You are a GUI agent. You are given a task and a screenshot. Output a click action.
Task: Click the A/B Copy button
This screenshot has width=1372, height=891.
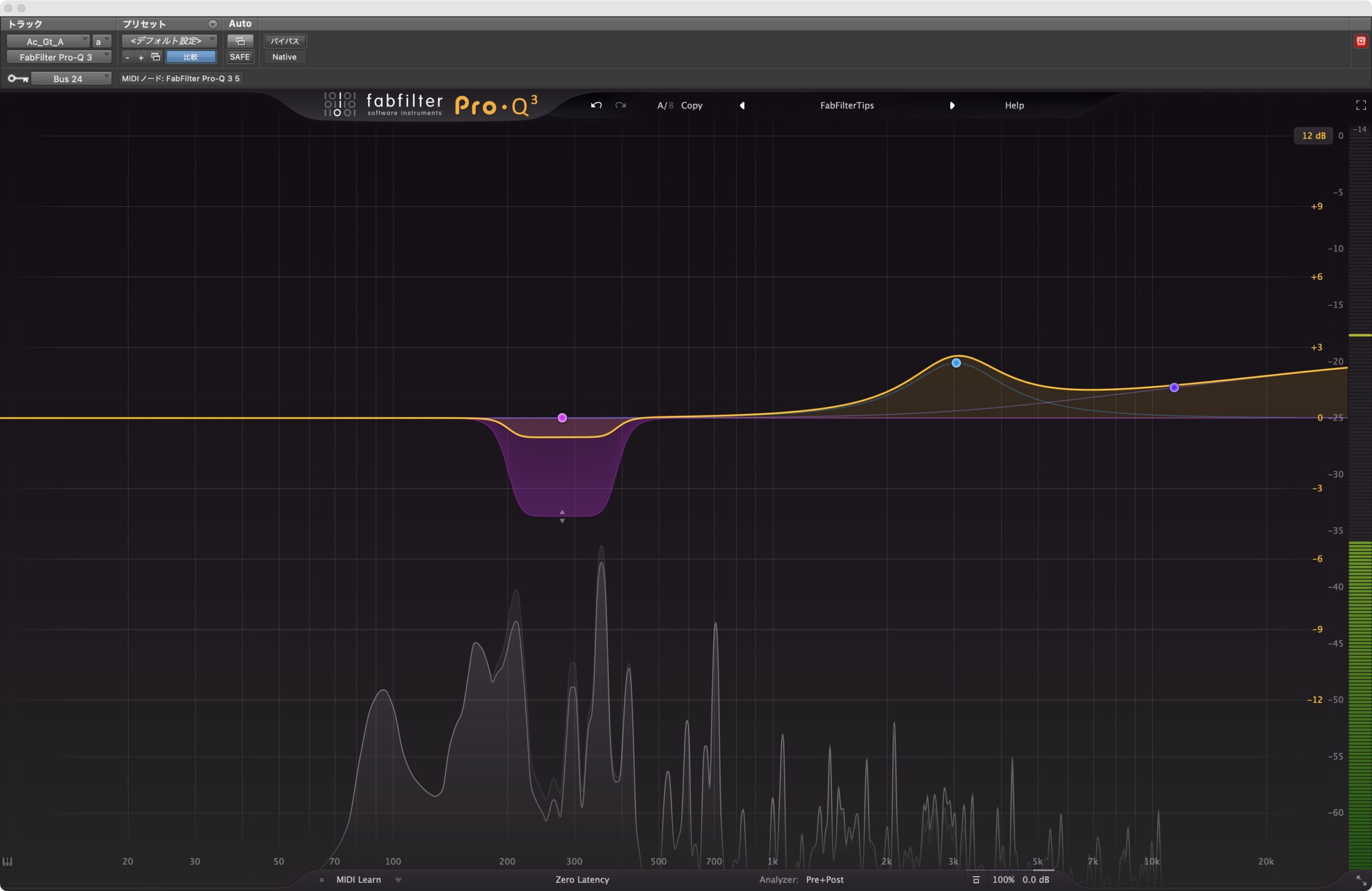pyautogui.click(x=691, y=106)
